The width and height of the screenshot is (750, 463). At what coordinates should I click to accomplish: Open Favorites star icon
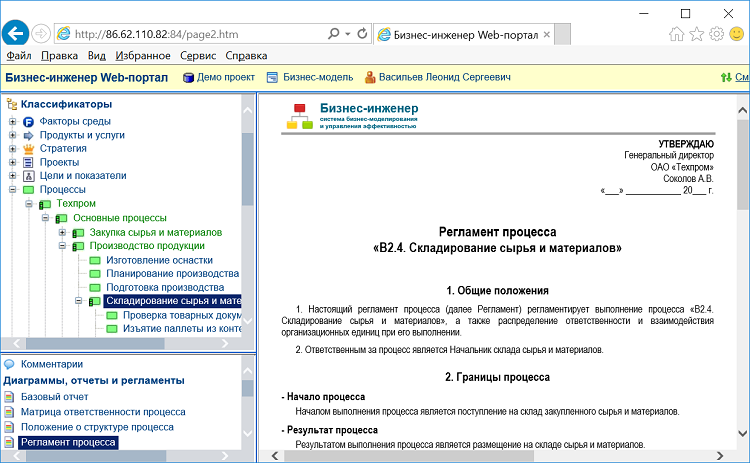(696, 34)
